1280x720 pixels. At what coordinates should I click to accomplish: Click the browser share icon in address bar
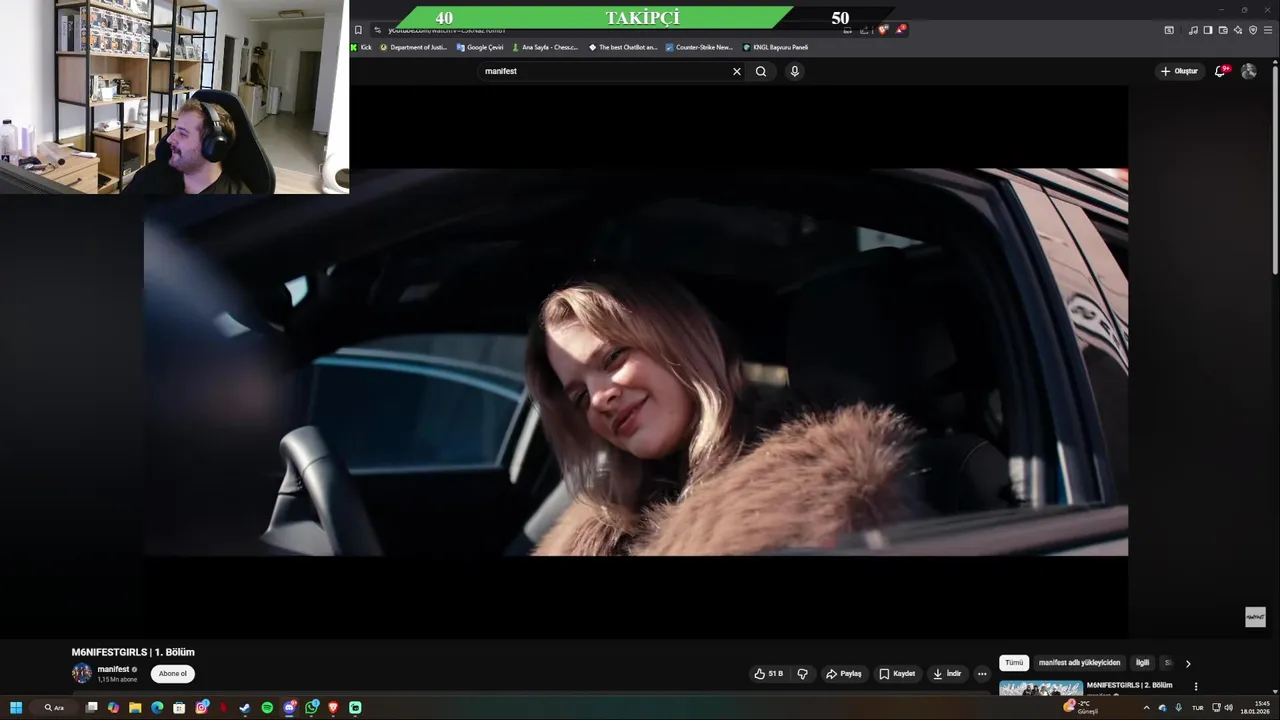pyautogui.click(x=864, y=30)
